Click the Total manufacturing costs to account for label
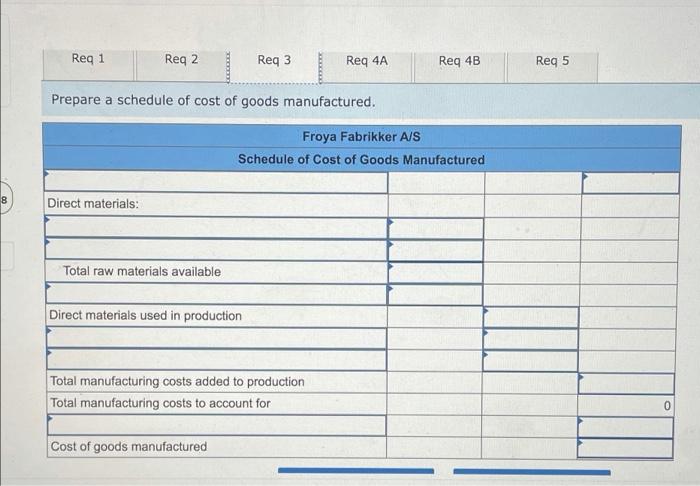This screenshot has height=486, width=700. pyautogui.click(x=160, y=403)
